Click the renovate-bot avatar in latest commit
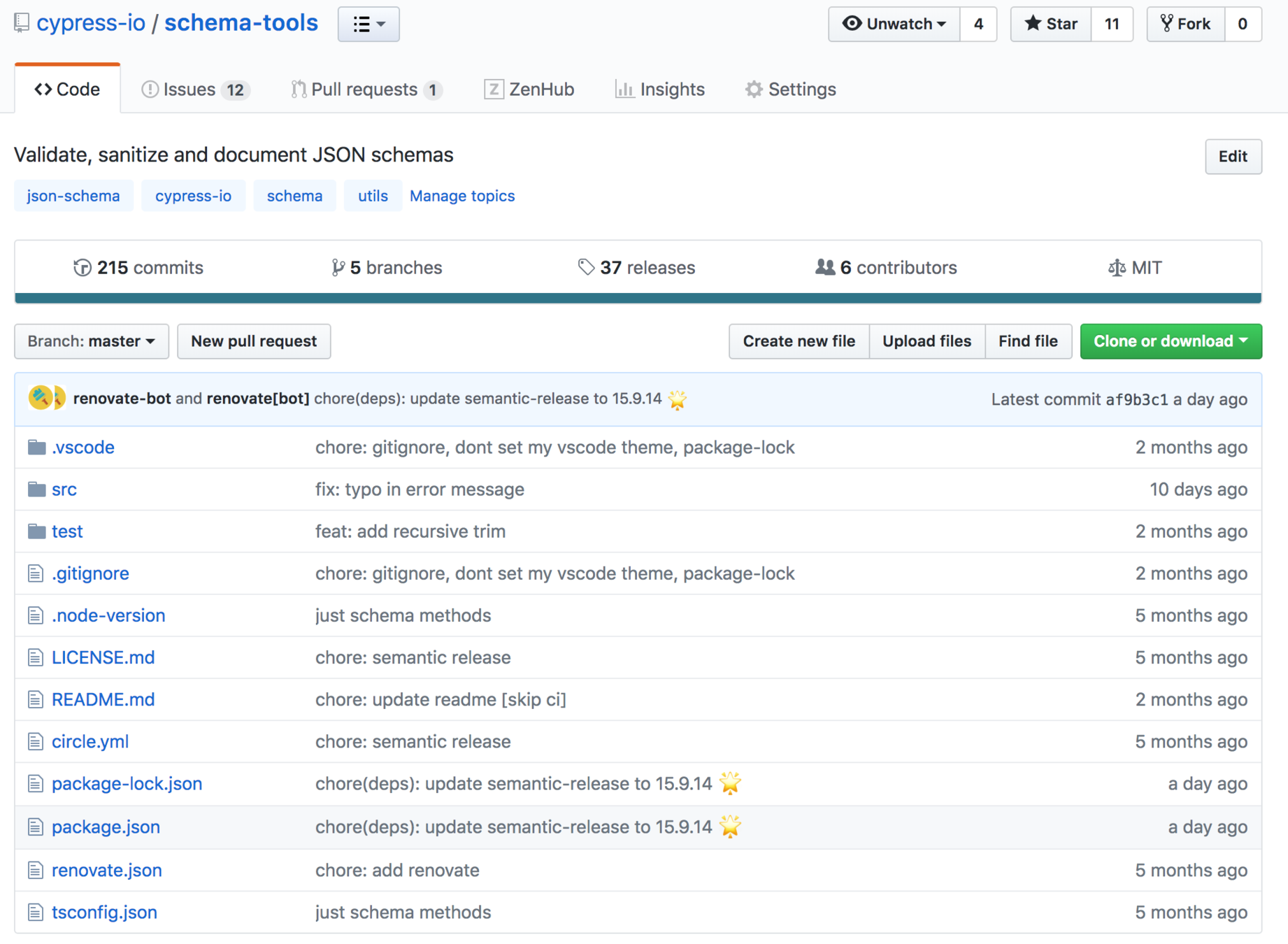Image resolution: width=1288 pixels, height=944 pixels. (41, 398)
